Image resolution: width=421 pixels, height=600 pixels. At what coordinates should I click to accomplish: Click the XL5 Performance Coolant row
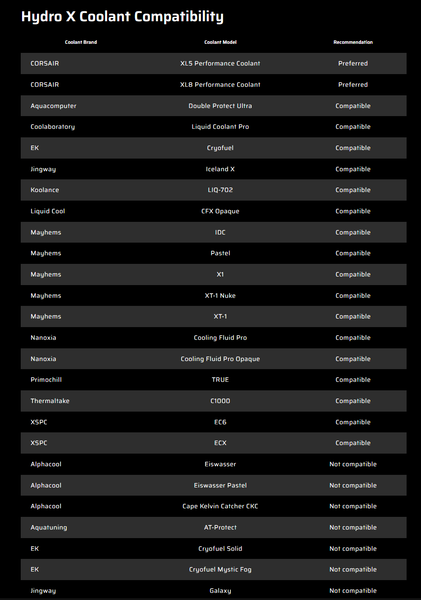(214, 64)
